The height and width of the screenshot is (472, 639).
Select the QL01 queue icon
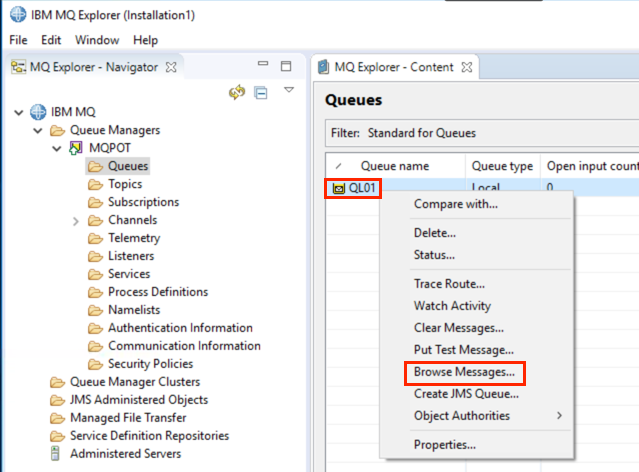point(338,188)
